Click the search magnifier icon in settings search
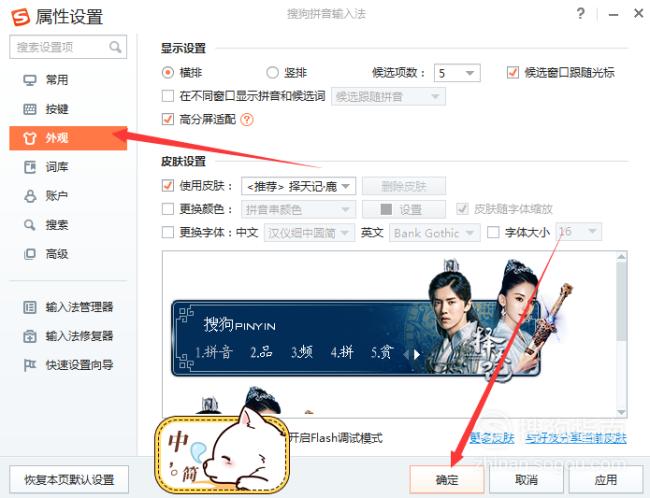Screen dimensions: 650x498 coord(115,47)
